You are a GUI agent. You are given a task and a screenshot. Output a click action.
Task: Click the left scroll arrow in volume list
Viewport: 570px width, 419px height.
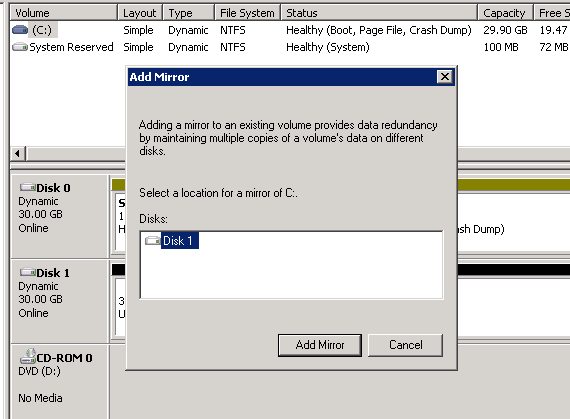click(17, 153)
